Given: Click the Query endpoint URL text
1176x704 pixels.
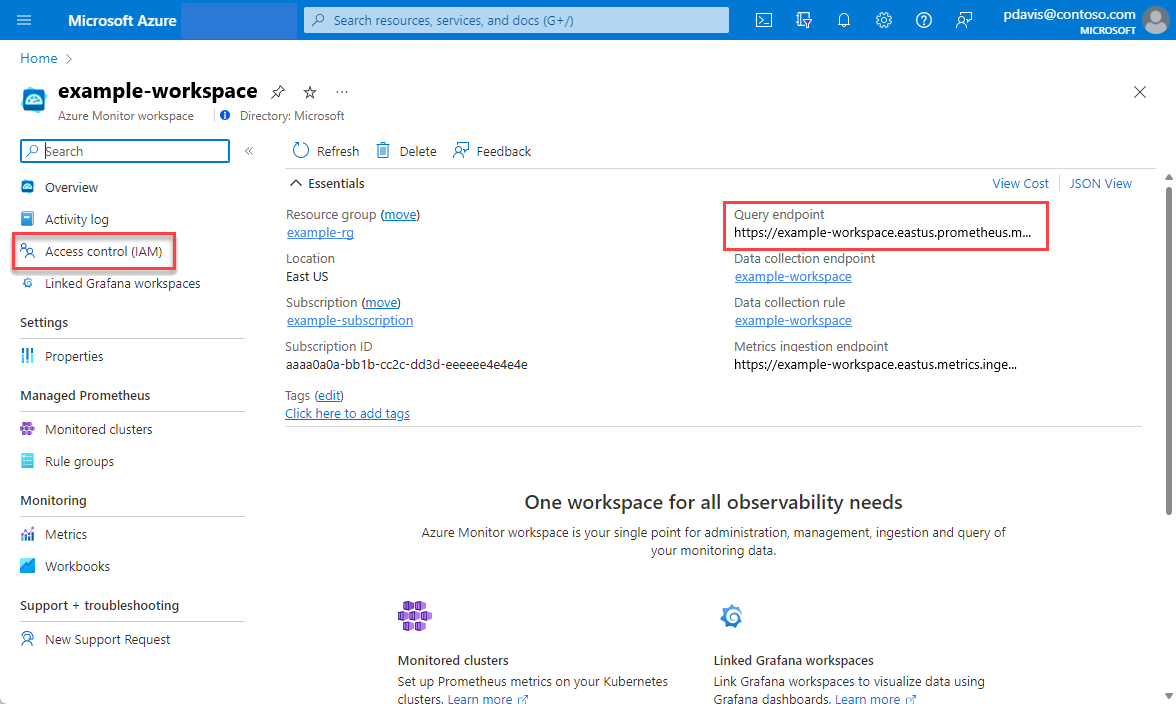Looking at the screenshot, I should point(882,232).
